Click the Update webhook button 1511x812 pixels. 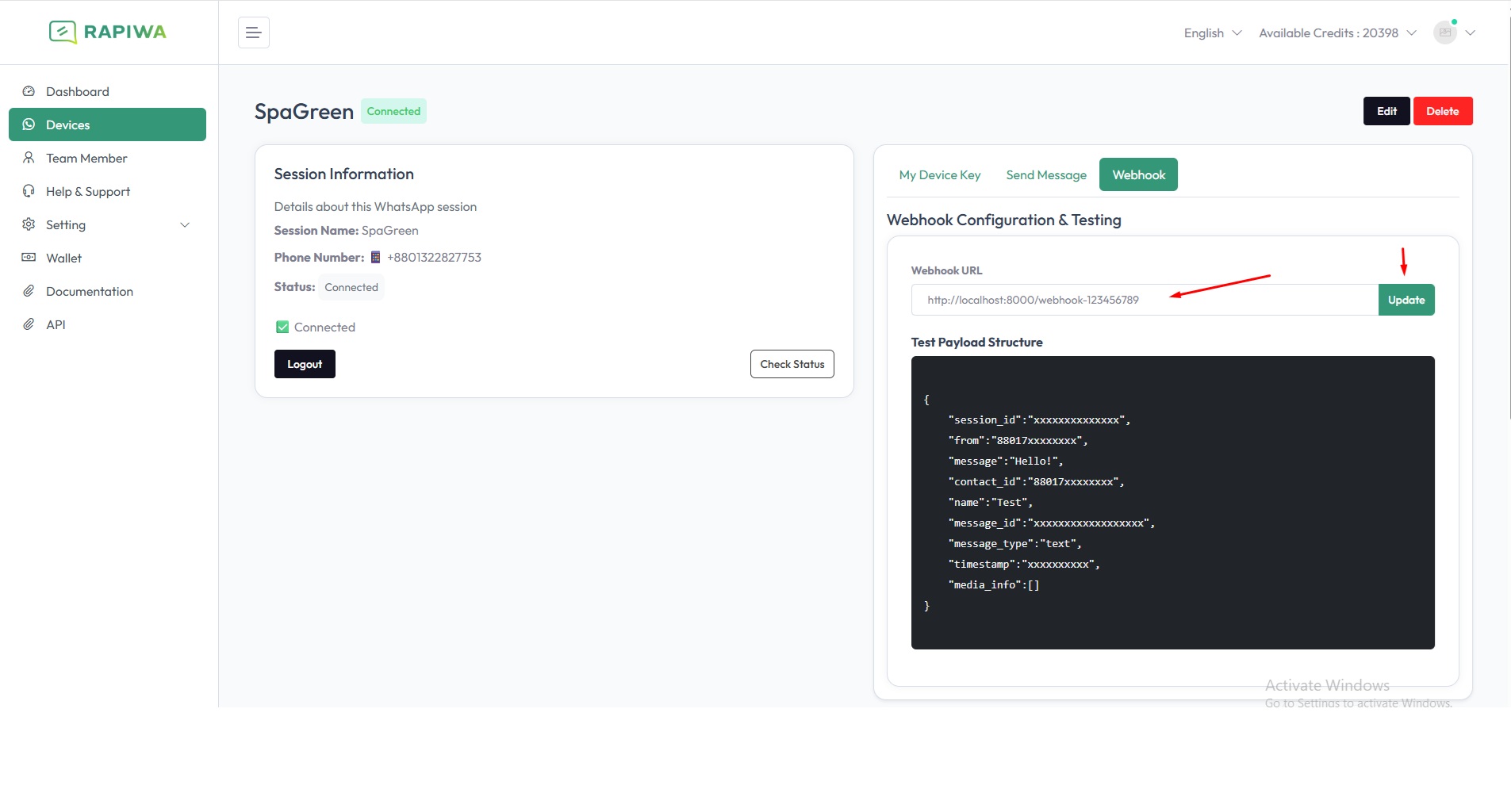click(1406, 300)
